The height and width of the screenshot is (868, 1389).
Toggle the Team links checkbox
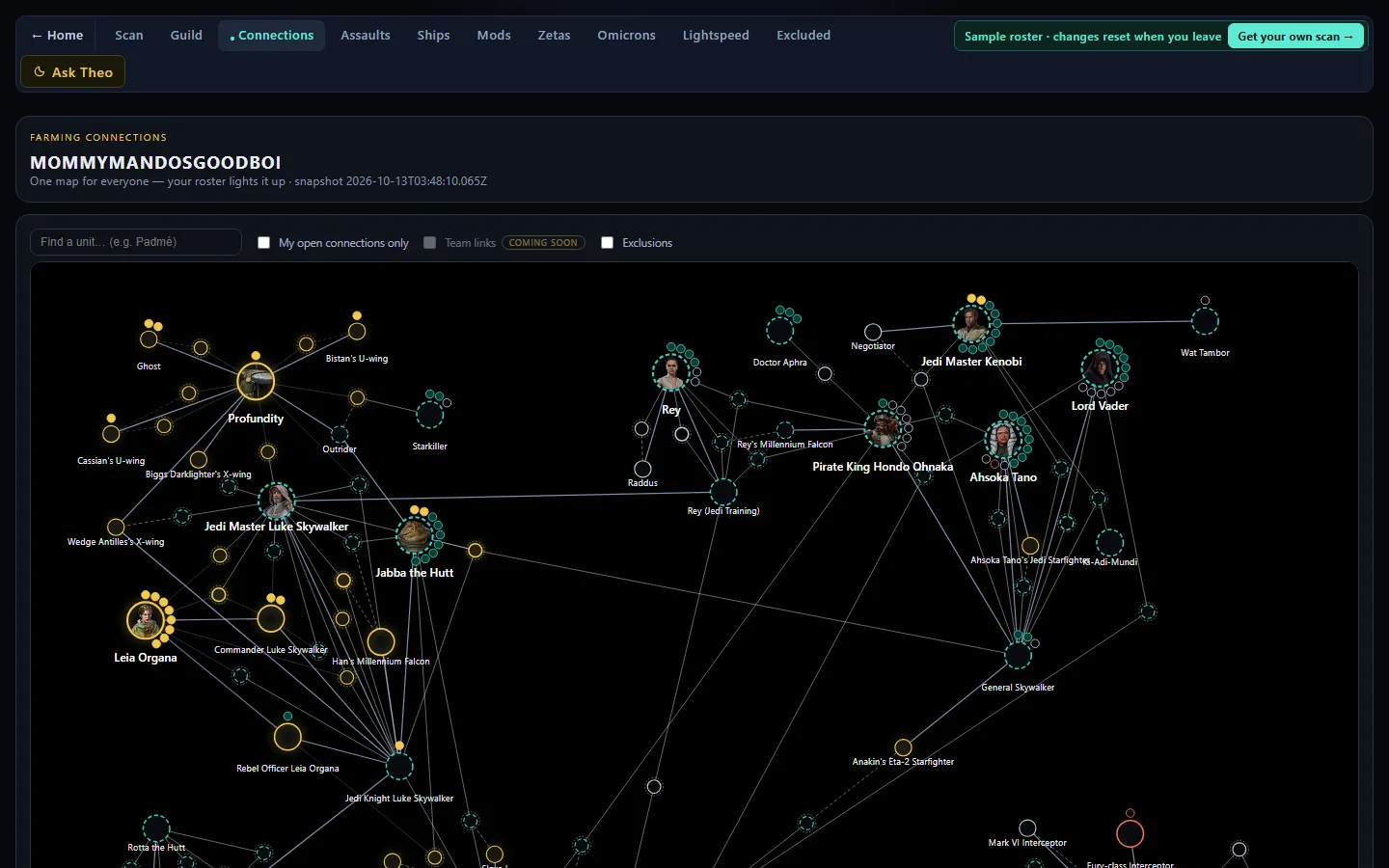pos(430,243)
